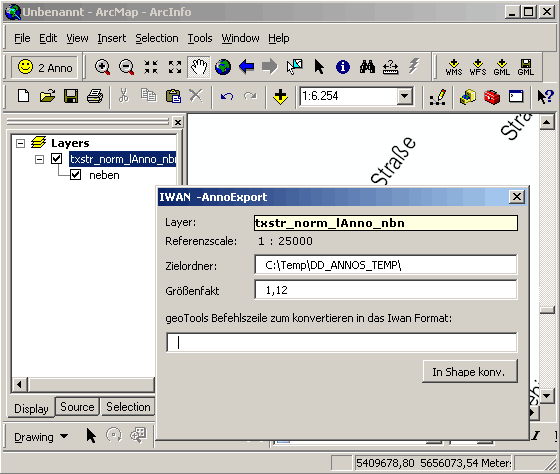Open the View menu

[x=77, y=38]
